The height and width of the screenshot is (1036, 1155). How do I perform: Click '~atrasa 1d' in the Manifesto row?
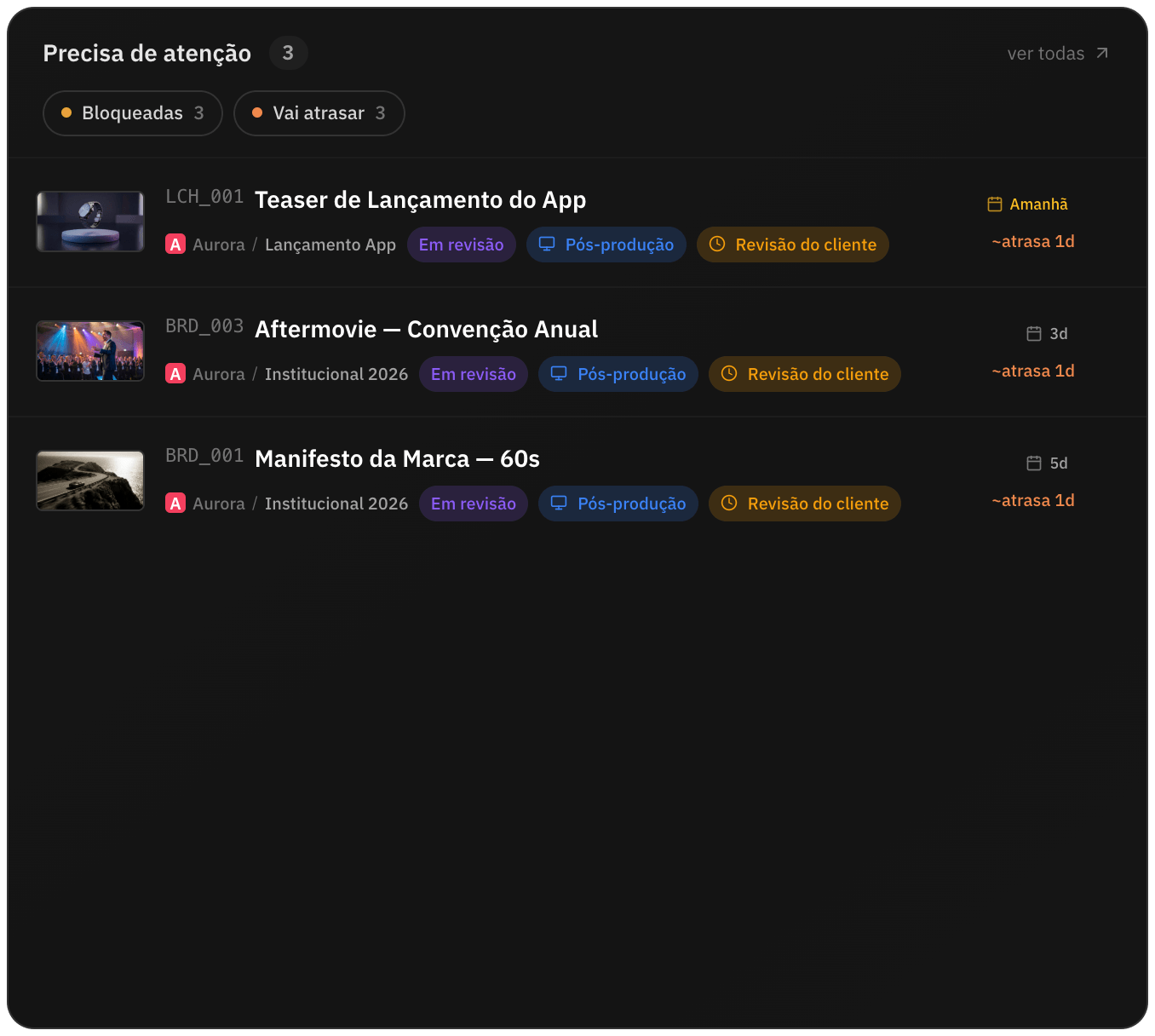click(x=1033, y=501)
